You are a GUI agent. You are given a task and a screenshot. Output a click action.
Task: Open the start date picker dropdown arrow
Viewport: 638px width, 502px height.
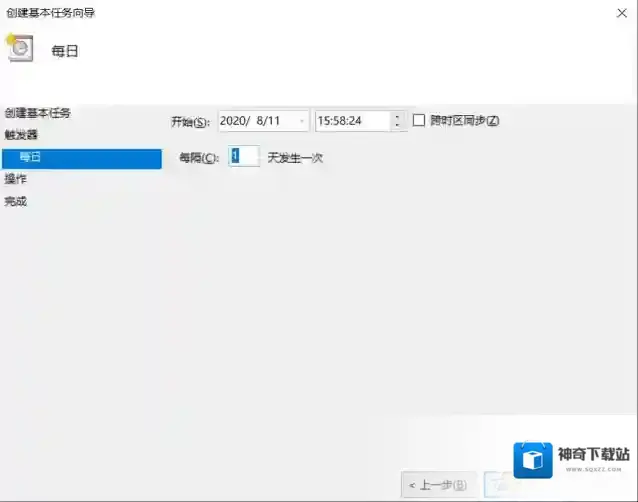click(303, 121)
